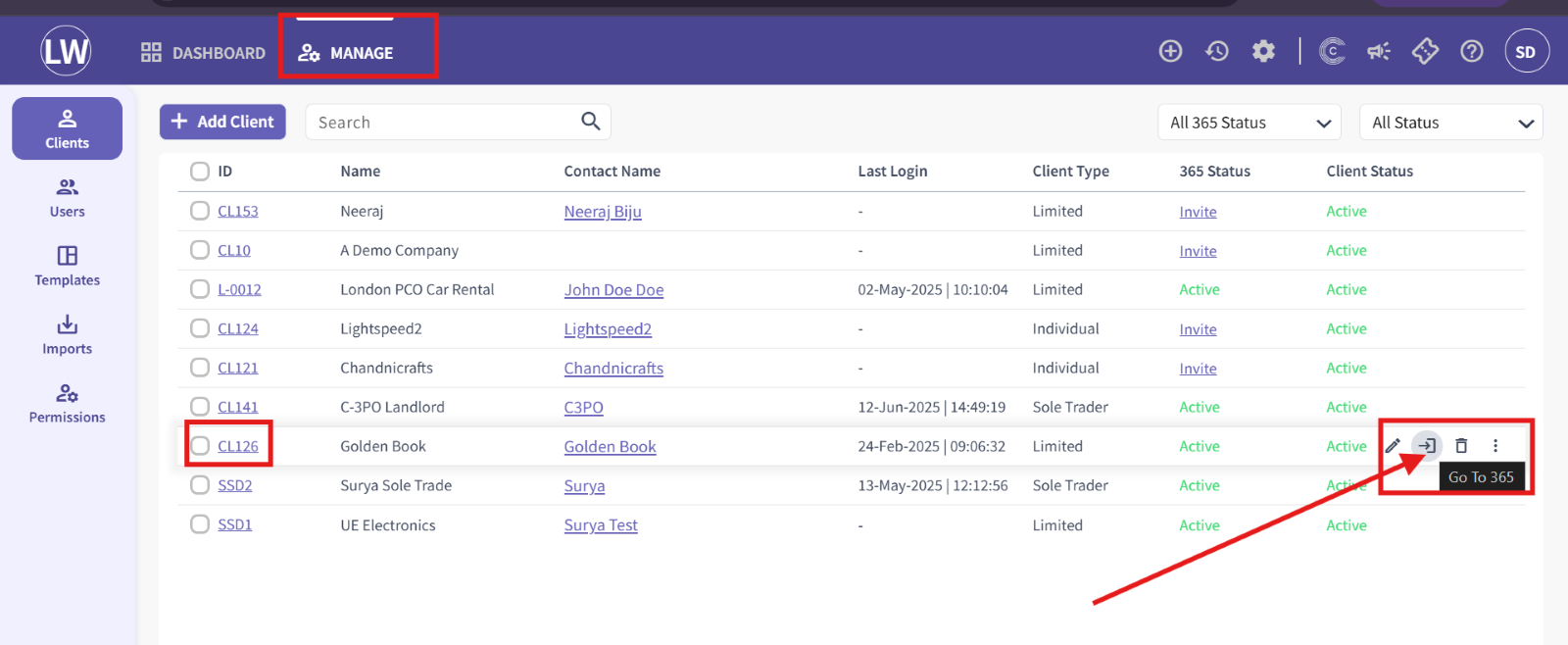Image resolution: width=1568 pixels, height=645 pixels.
Task: Open contact Chandnicrafts link
Action: tap(613, 369)
